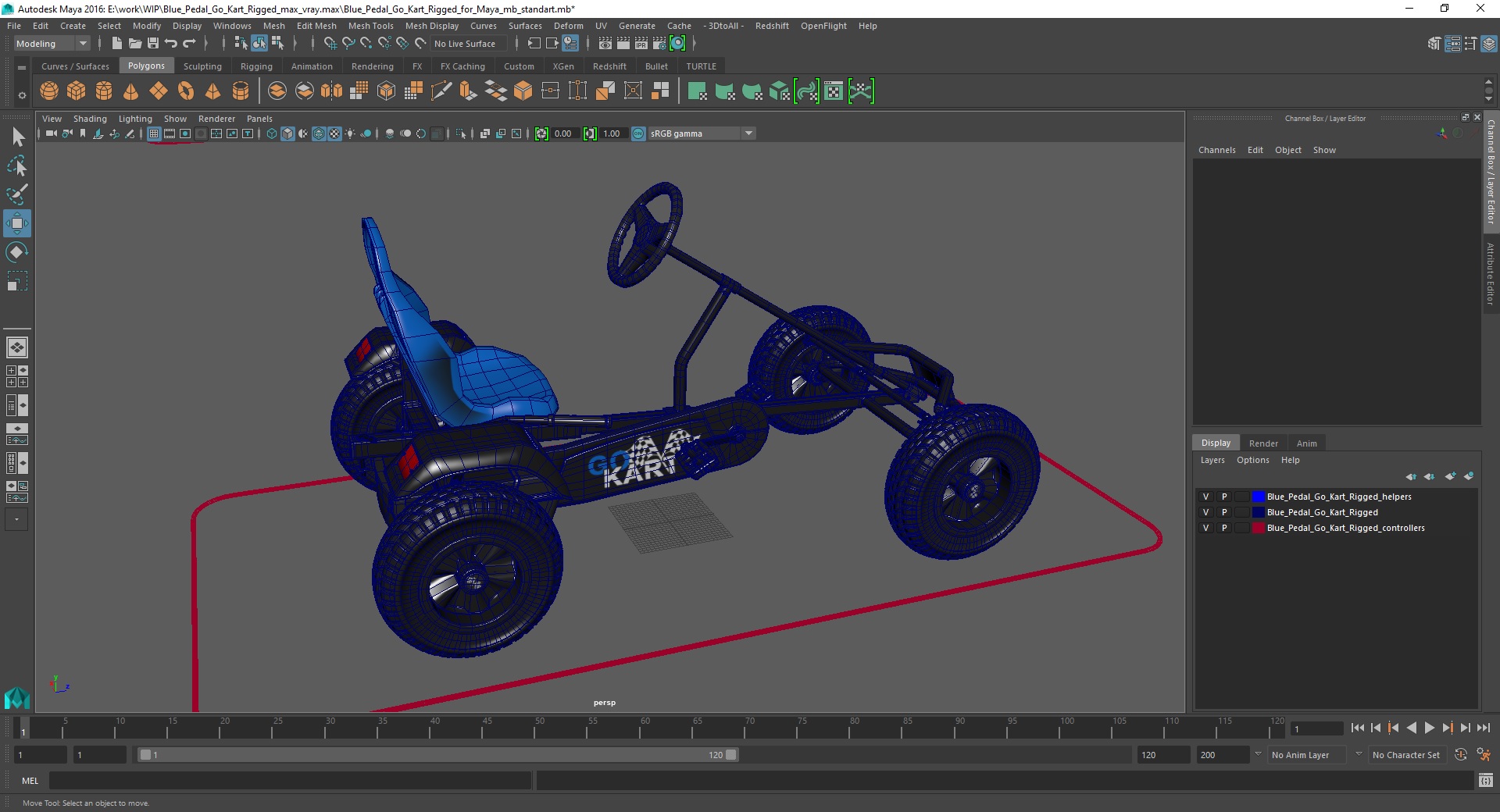Activate the Lasso select tool
This screenshot has height=812, width=1500.
pos(17,166)
